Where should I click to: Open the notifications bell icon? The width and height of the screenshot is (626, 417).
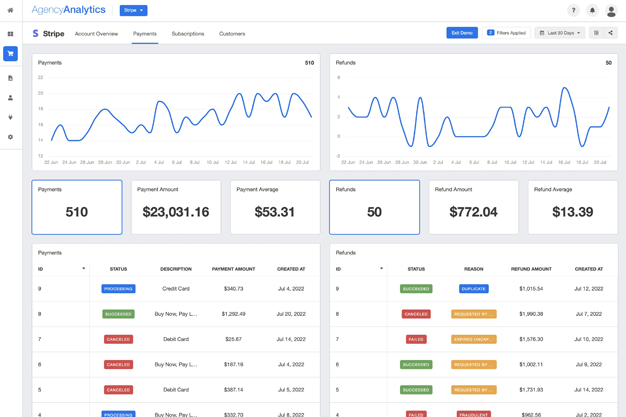592,10
